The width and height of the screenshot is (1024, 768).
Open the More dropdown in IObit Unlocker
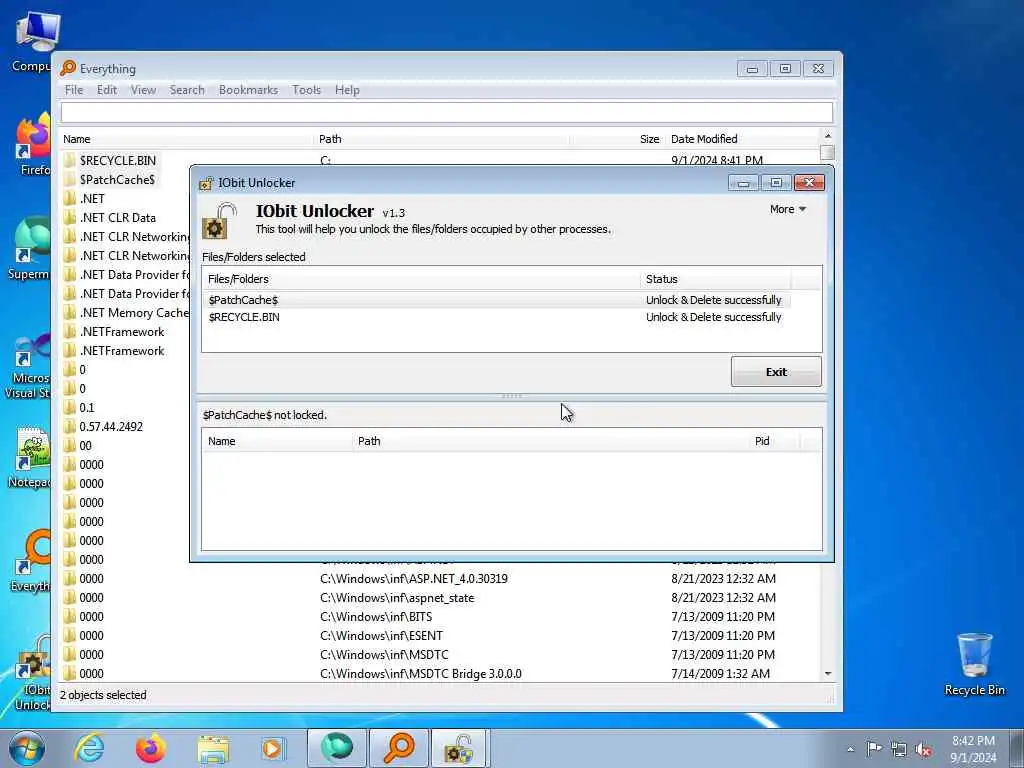[788, 209]
